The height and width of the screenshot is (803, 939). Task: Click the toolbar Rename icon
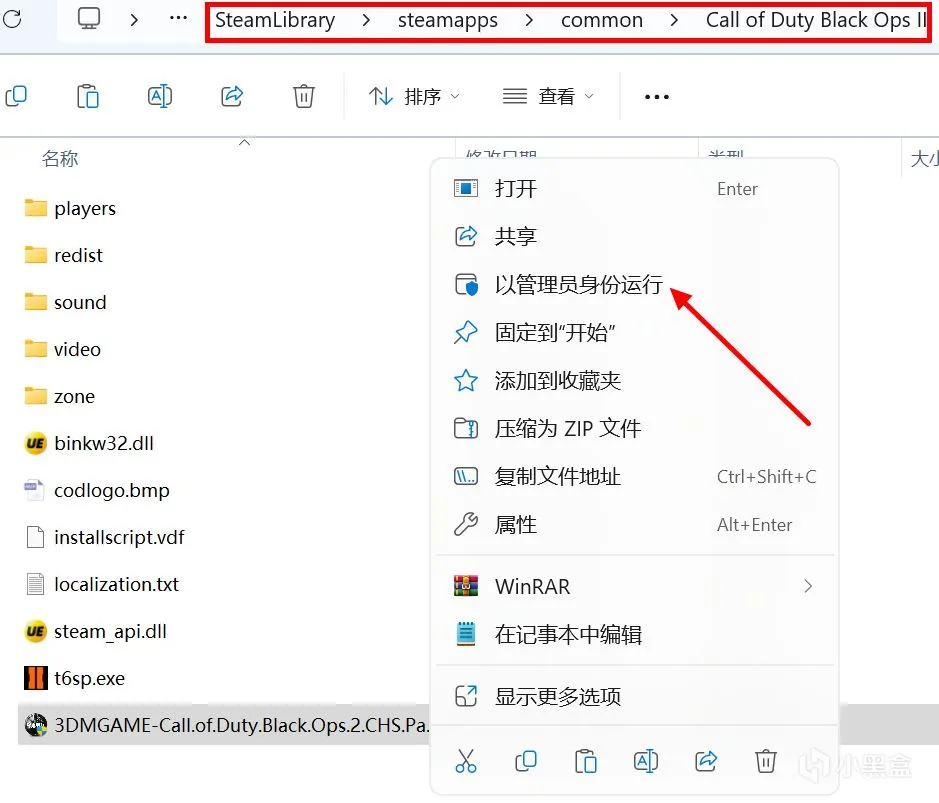pos(160,96)
